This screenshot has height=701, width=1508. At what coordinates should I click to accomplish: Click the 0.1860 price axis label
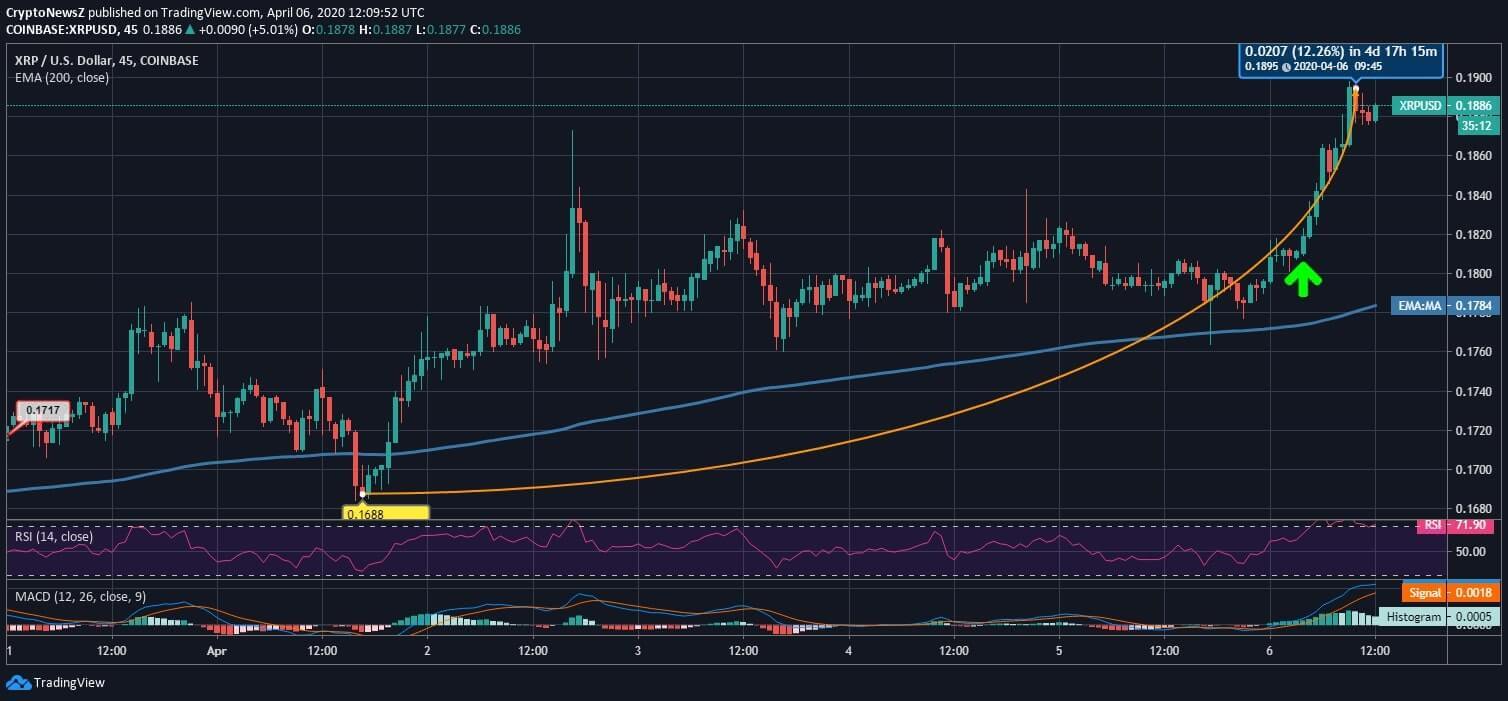(x=1474, y=156)
